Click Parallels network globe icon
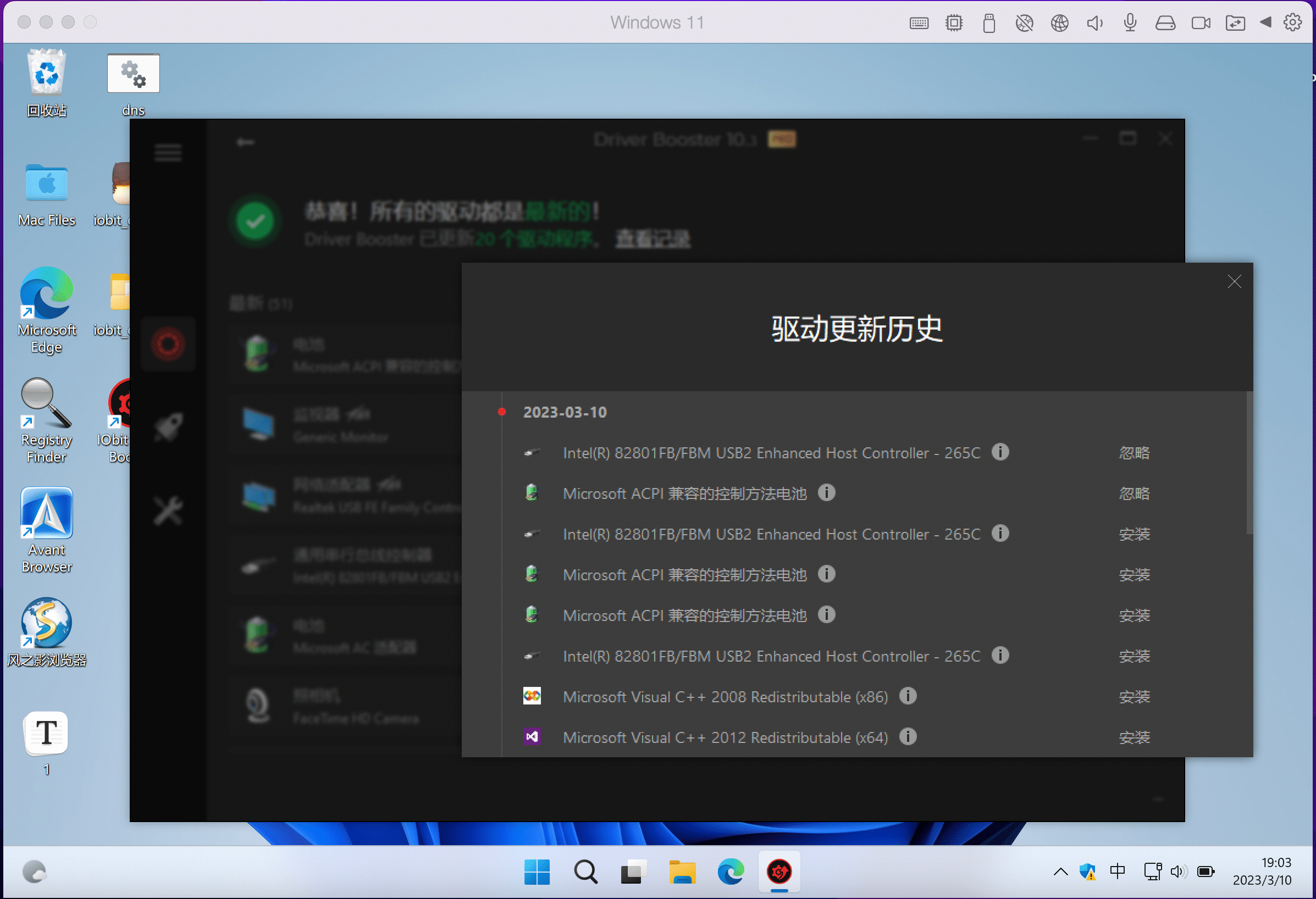This screenshot has width=1316, height=899. pyautogui.click(x=1059, y=23)
